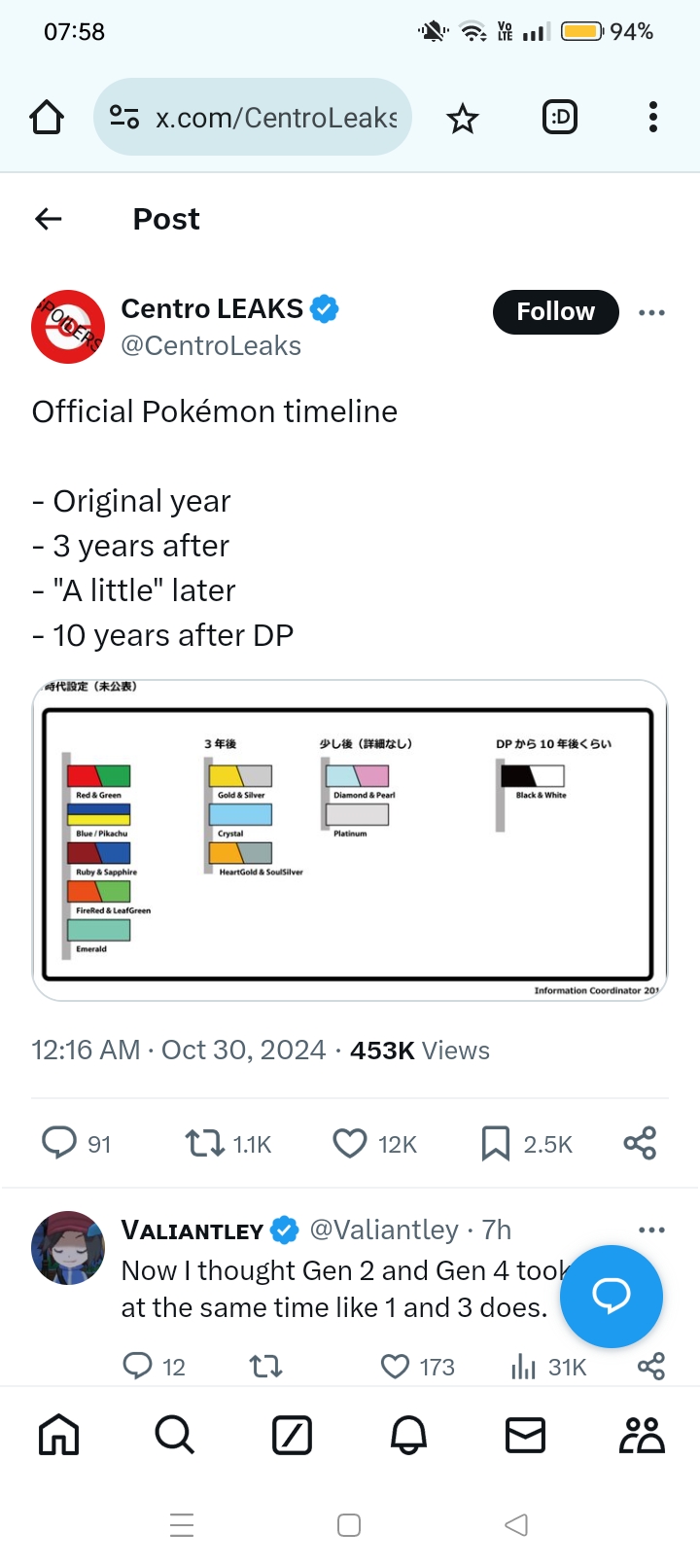Viewport: 700px width, 1568px height.
Task: Switch to the Search tab
Action: tap(175, 1435)
